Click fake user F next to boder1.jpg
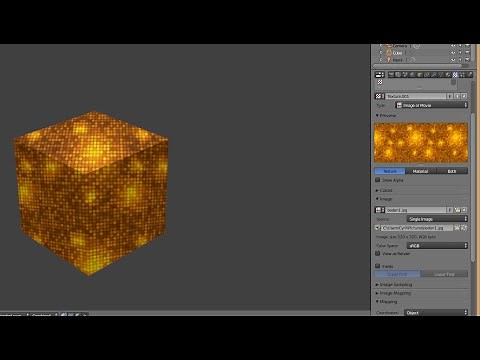This screenshot has width=480, height=360. pyautogui.click(x=449, y=210)
